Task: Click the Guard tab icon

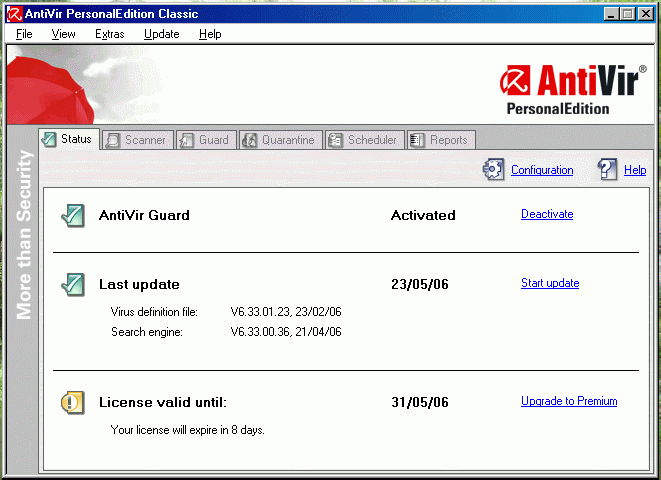Action: pos(186,140)
